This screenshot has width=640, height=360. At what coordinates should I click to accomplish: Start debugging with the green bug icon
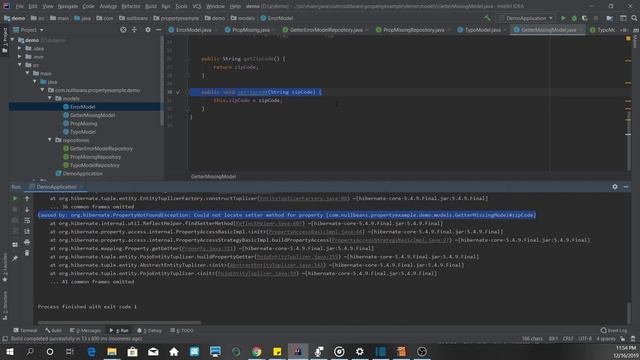pyautogui.click(x=574, y=18)
